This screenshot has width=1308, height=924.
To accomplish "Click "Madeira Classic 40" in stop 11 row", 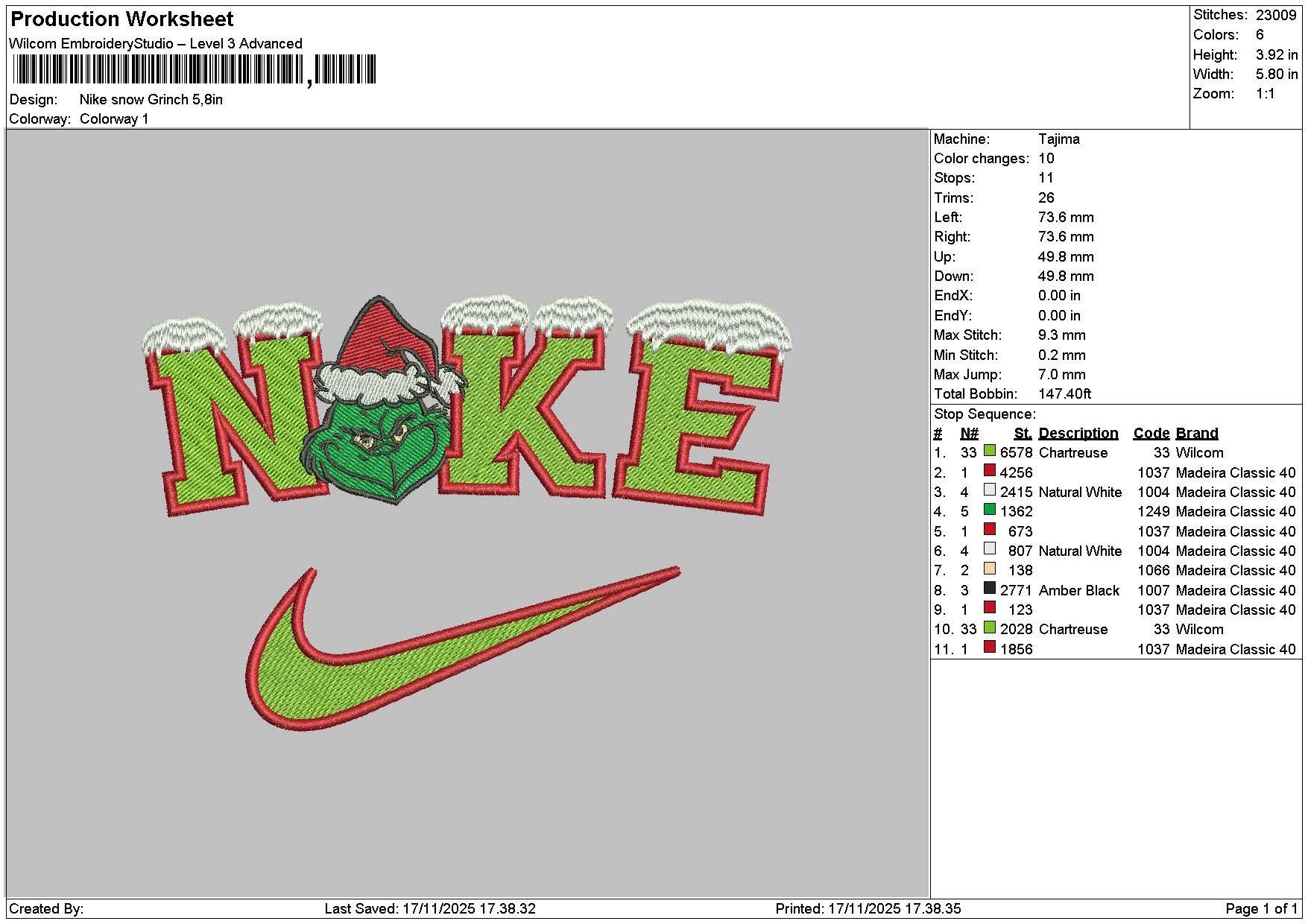I will coord(1236,649).
